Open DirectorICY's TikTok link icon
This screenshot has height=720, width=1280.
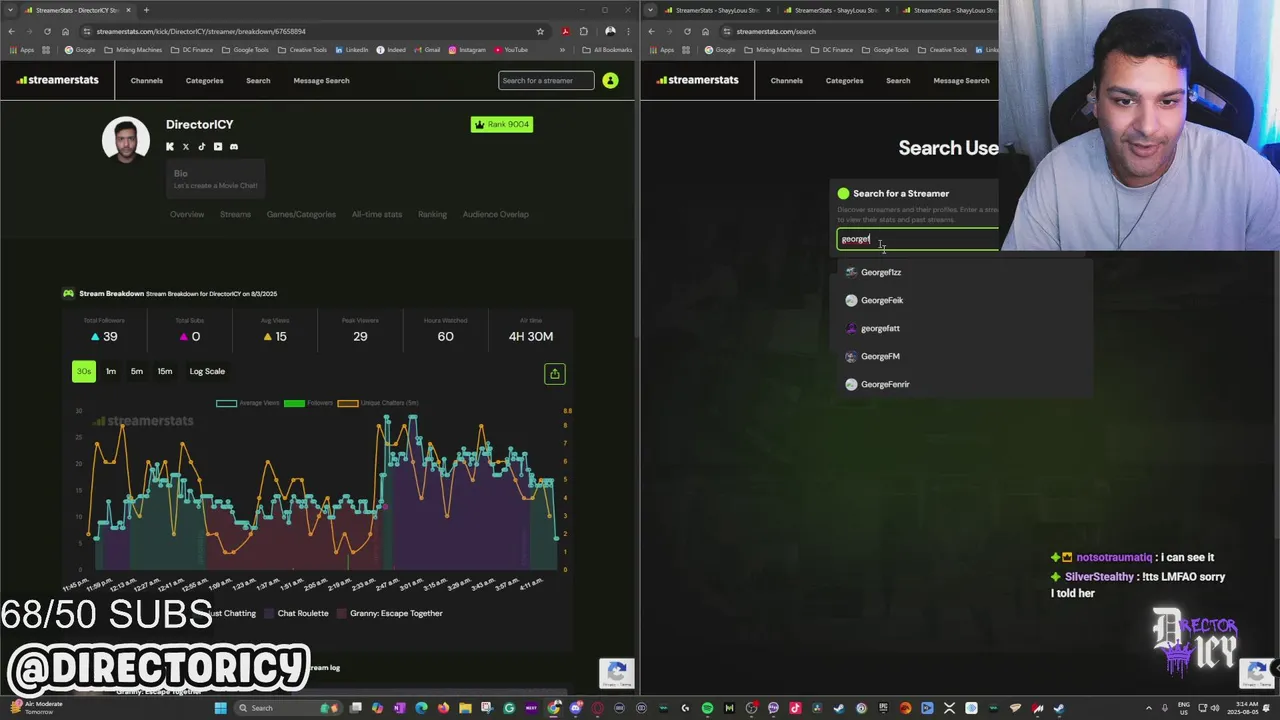201,147
